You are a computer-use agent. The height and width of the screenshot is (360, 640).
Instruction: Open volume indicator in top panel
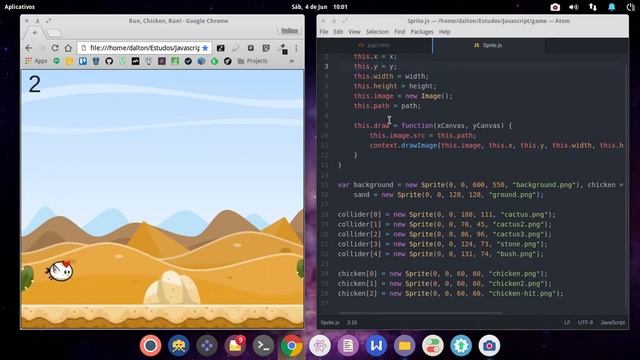573,7
